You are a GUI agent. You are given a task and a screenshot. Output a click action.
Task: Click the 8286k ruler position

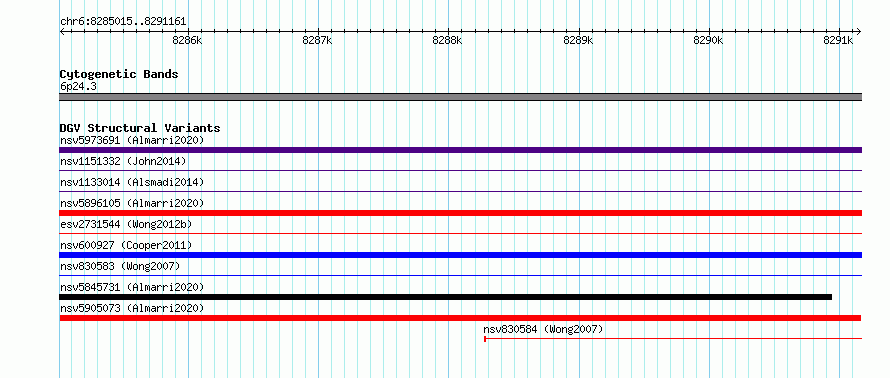pos(187,40)
